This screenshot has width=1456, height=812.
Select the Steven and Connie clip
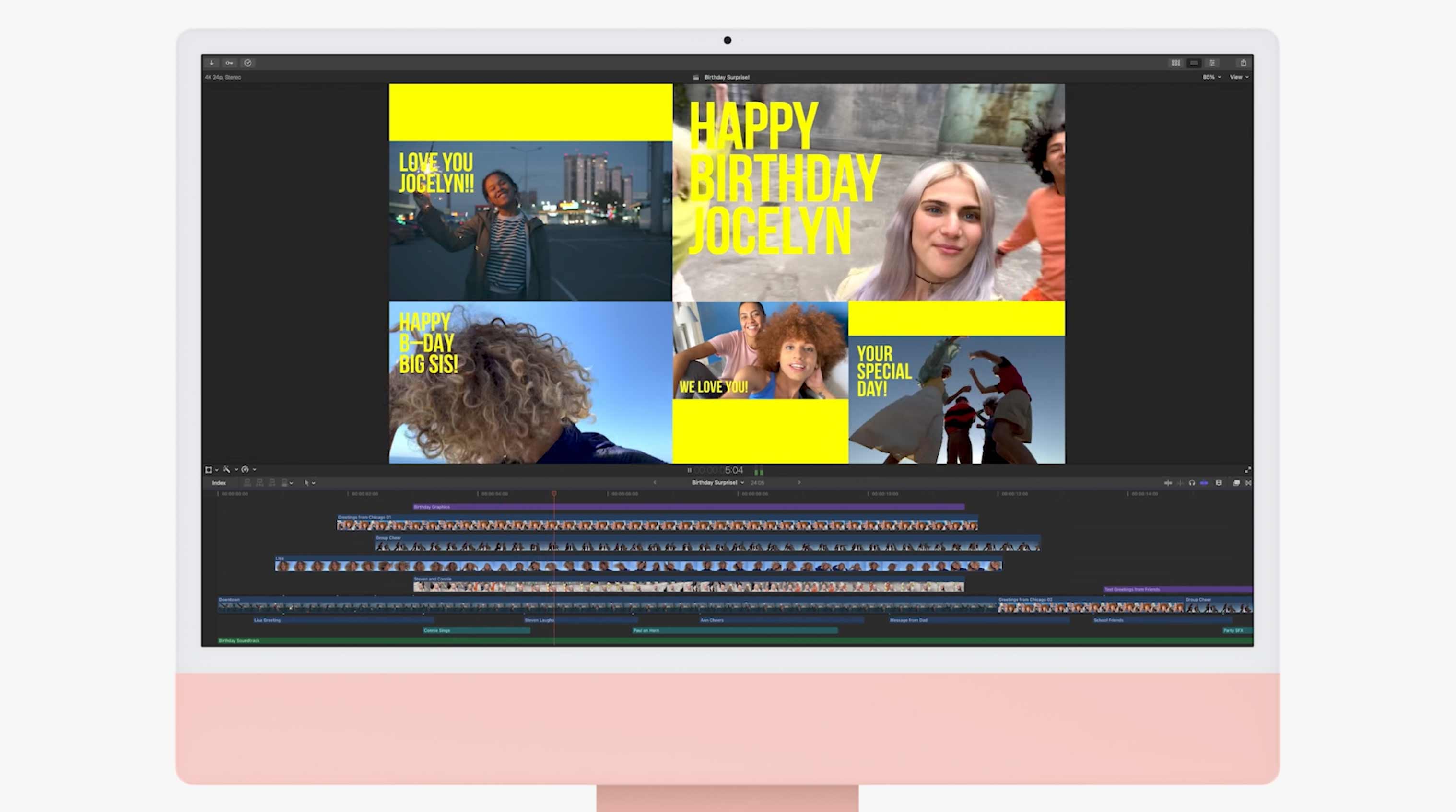point(689,584)
